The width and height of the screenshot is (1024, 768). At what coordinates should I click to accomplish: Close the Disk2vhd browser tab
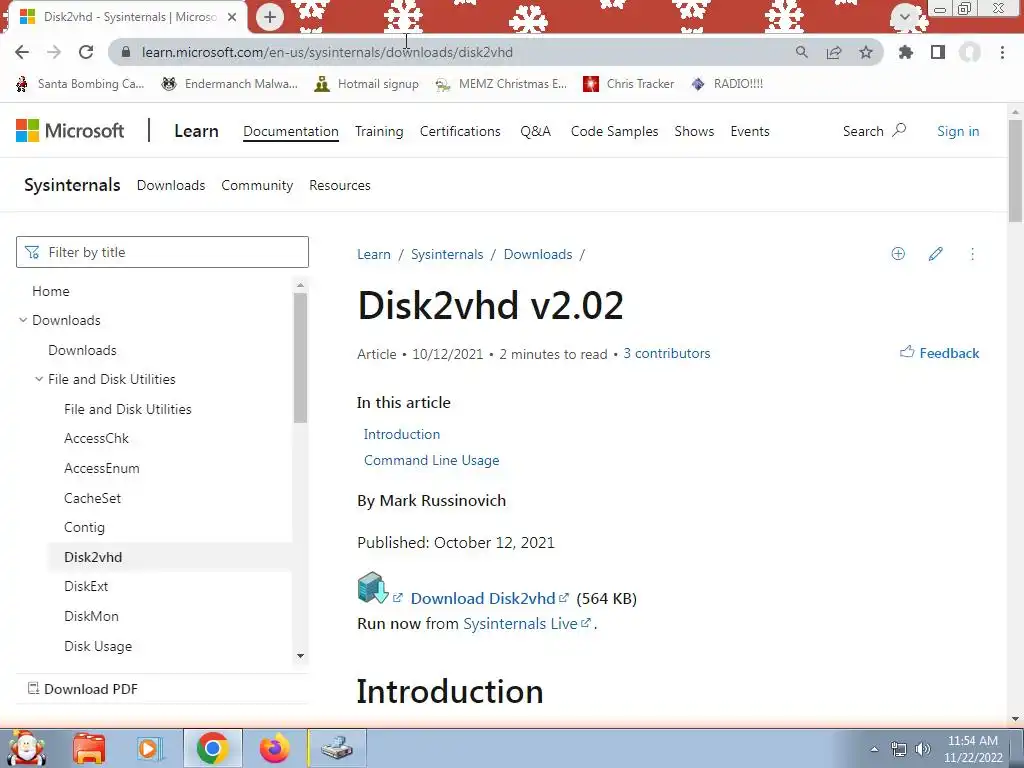click(232, 17)
